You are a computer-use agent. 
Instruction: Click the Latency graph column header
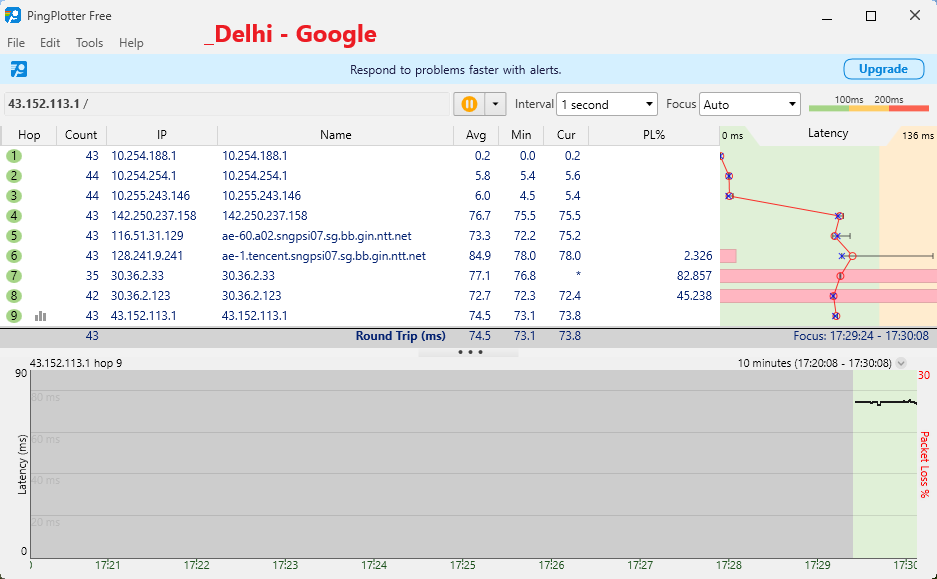coord(828,134)
